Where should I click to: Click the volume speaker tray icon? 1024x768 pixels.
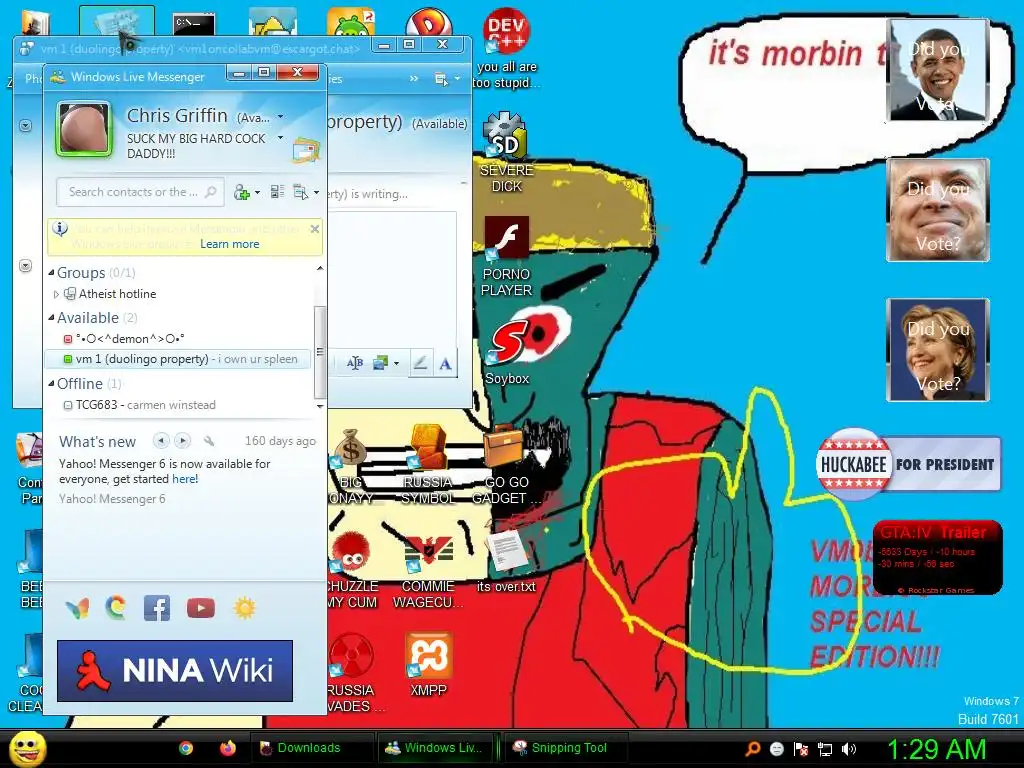coord(849,749)
